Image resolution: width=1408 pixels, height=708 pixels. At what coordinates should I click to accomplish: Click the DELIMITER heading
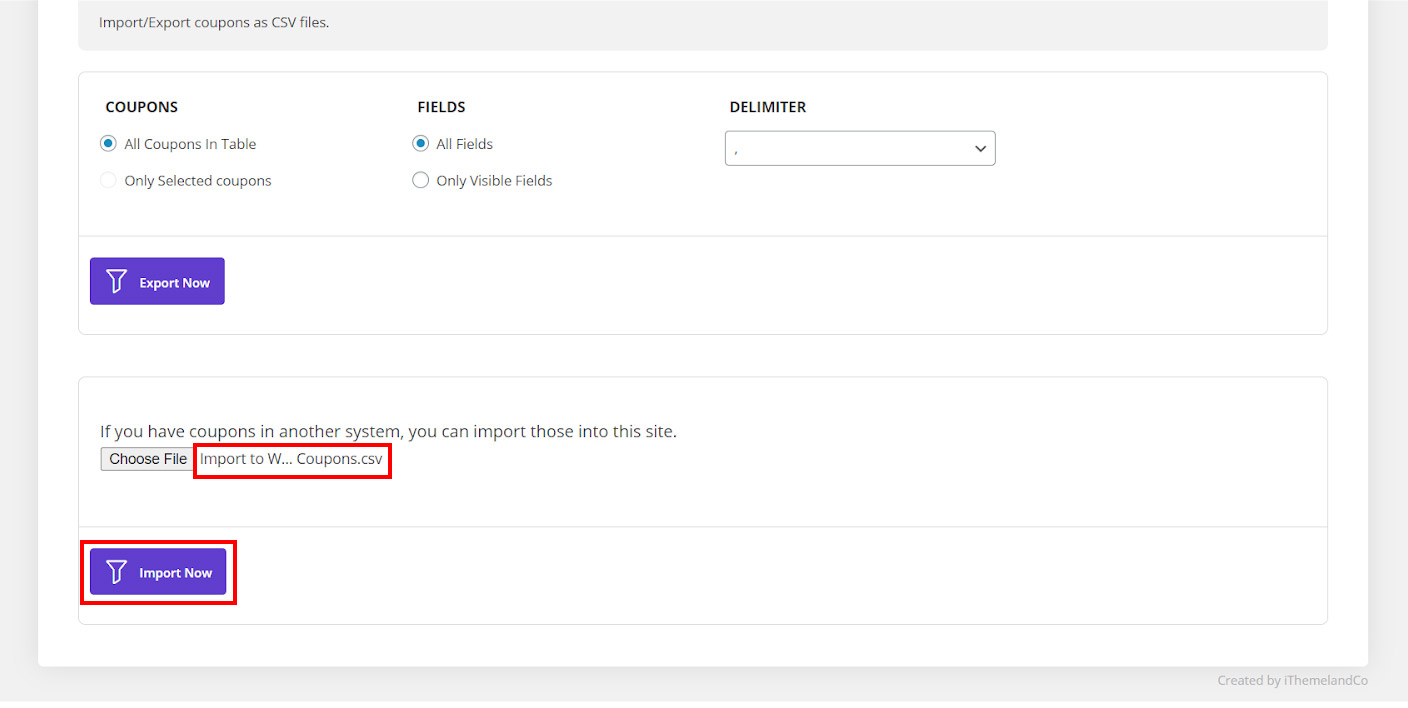pos(768,107)
